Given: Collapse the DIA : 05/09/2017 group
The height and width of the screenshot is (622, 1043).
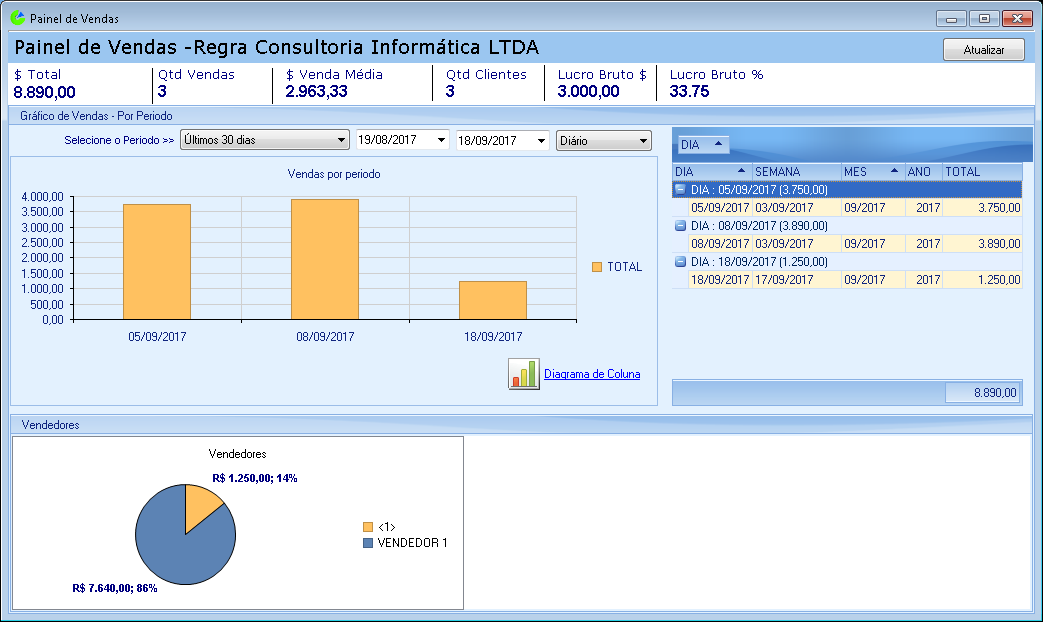Looking at the screenshot, I should tap(680, 190).
